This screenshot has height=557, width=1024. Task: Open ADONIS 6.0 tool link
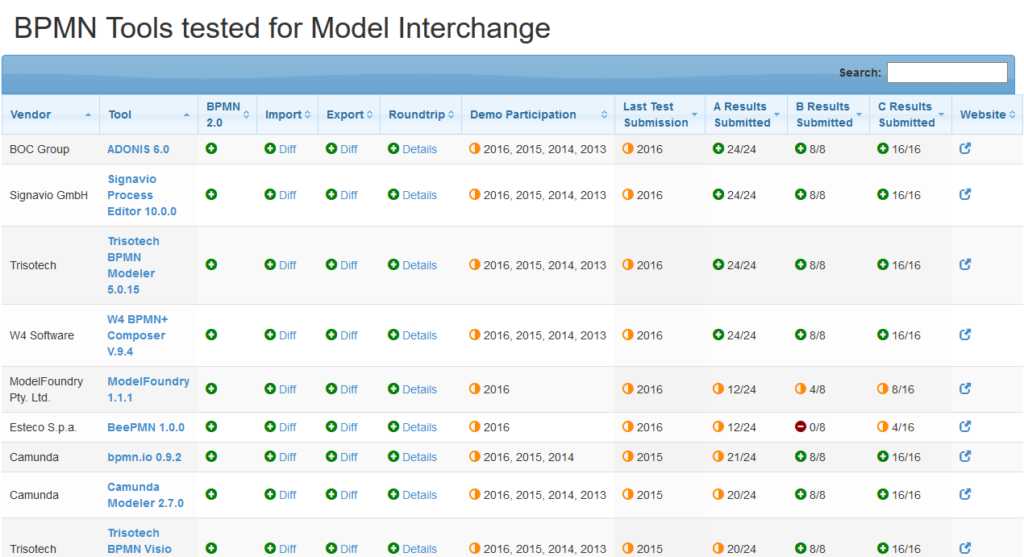click(x=138, y=149)
